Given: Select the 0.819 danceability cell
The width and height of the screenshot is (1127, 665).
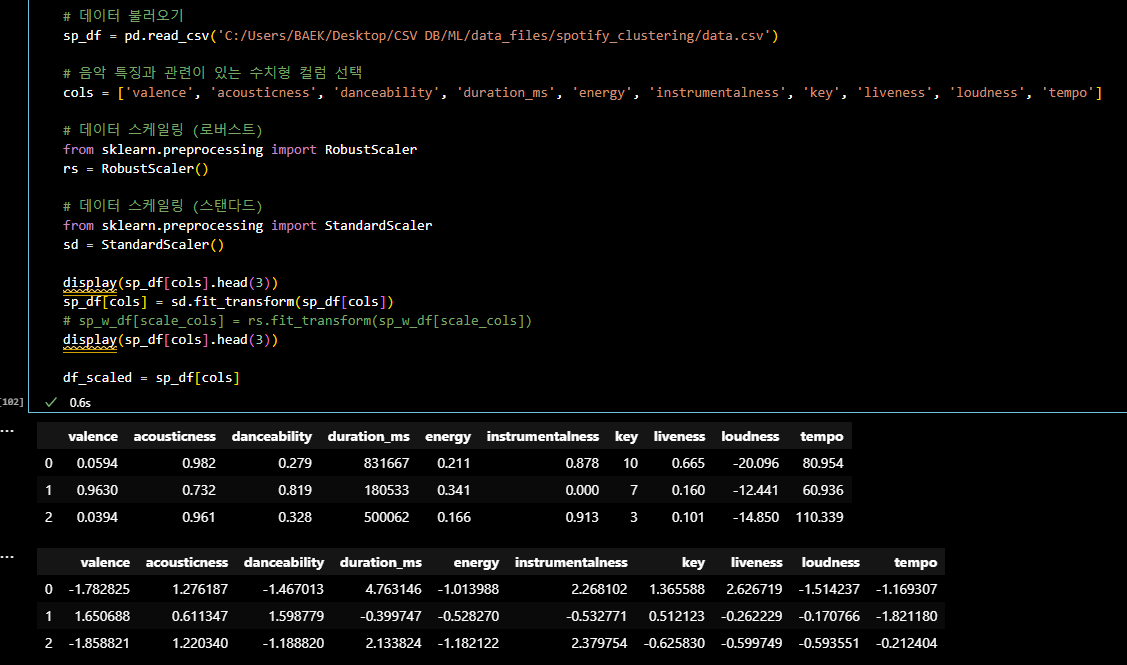Looking at the screenshot, I should tap(295, 490).
